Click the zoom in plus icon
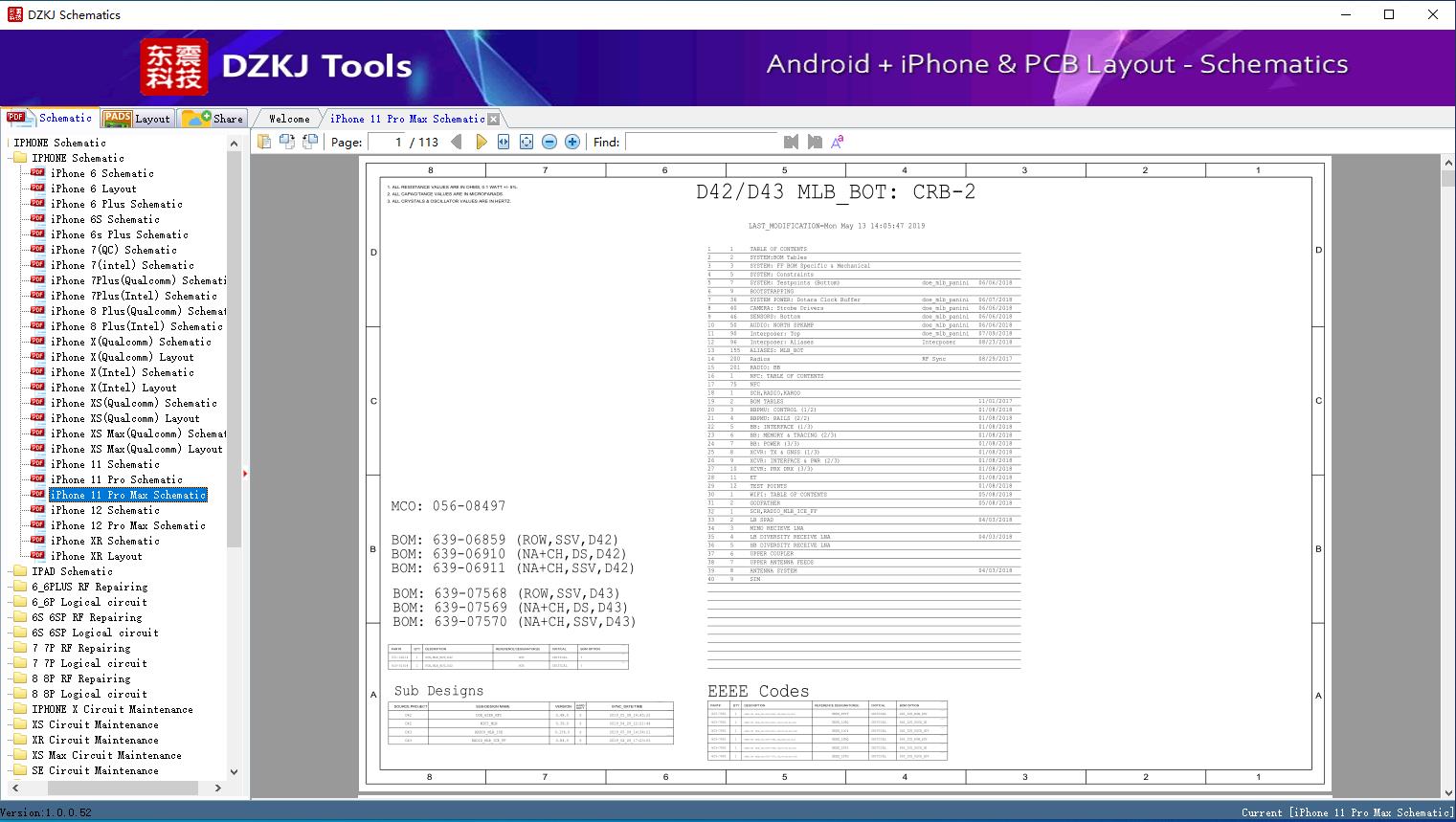The image size is (1456, 822). click(x=572, y=142)
